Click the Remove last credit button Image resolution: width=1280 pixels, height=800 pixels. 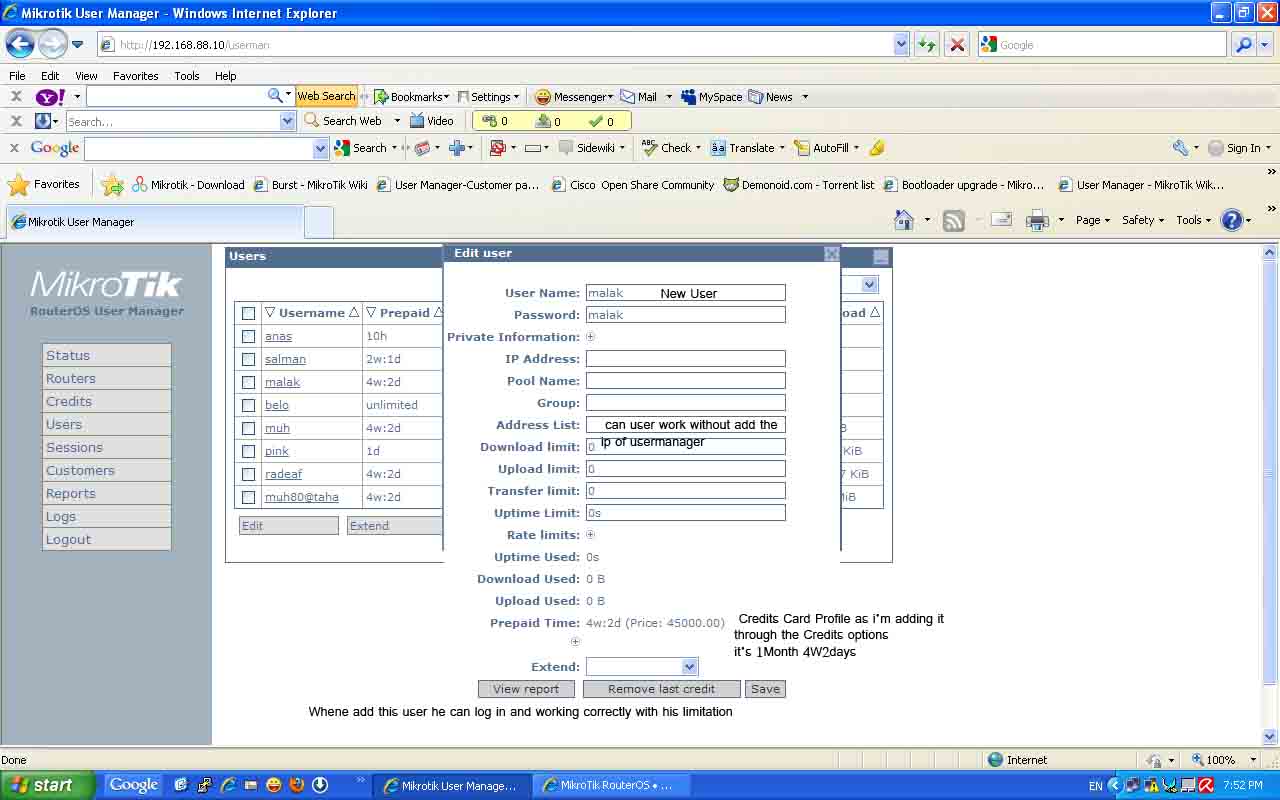(x=662, y=689)
